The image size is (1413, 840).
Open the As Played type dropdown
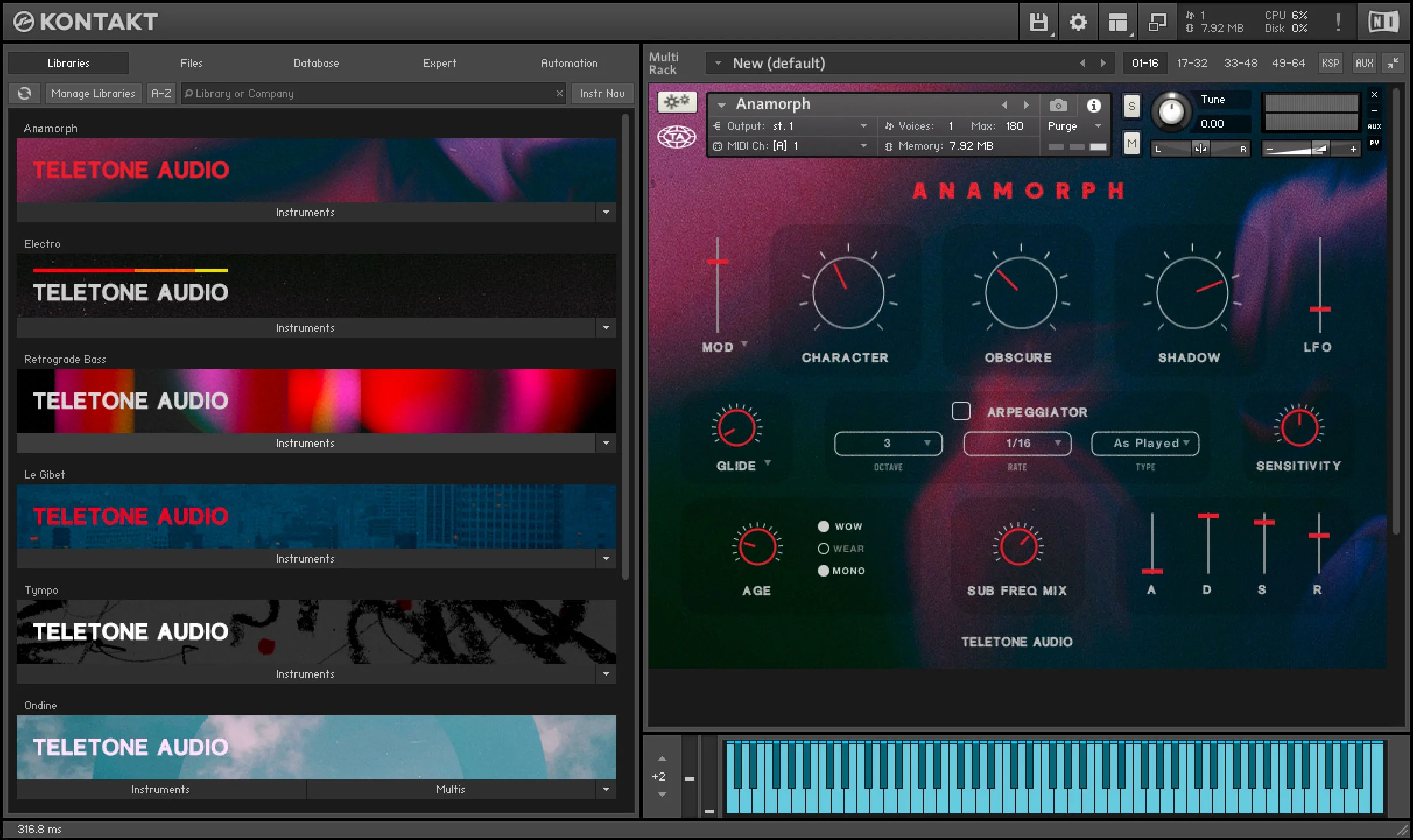[x=1145, y=444]
